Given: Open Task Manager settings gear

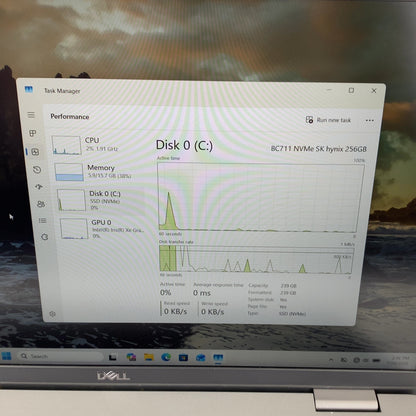Looking at the screenshot, I should pos(52,314).
